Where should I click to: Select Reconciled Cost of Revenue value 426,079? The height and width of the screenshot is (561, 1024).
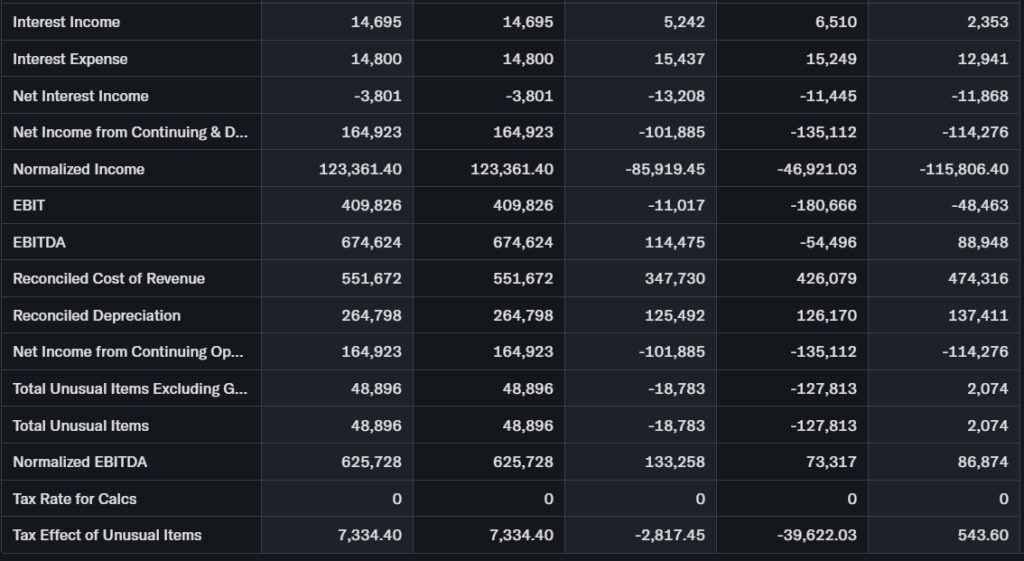click(831, 278)
